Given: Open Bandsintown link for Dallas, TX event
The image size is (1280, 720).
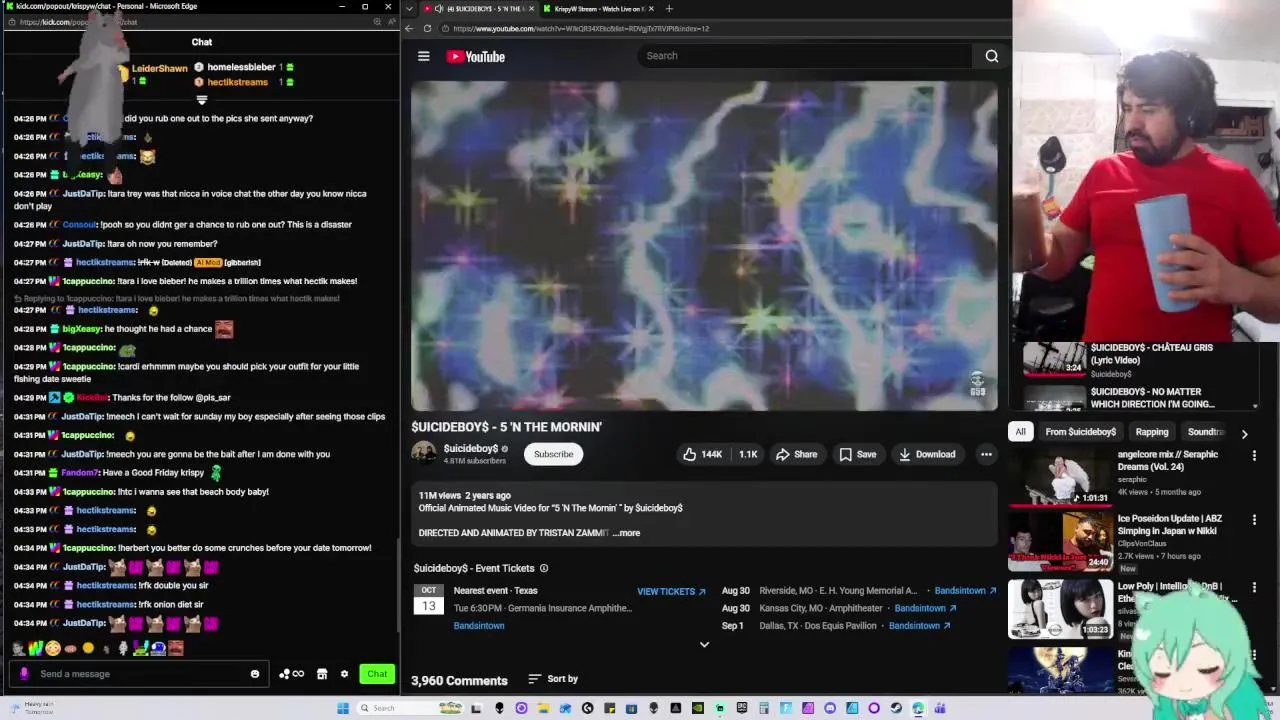Looking at the screenshot, I should (x=919, y=626).
